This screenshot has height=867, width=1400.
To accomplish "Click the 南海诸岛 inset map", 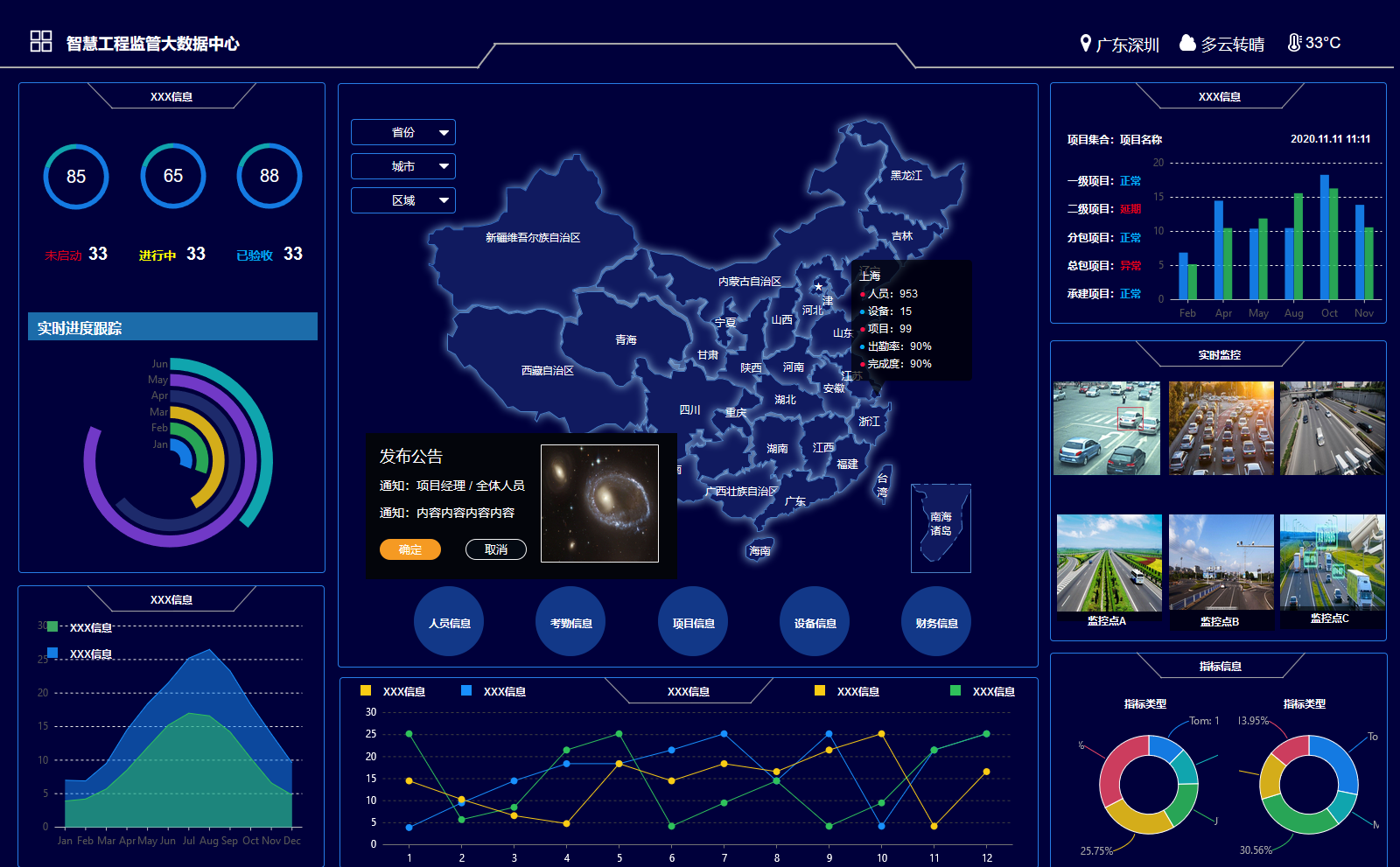I will tap(941, 528).
